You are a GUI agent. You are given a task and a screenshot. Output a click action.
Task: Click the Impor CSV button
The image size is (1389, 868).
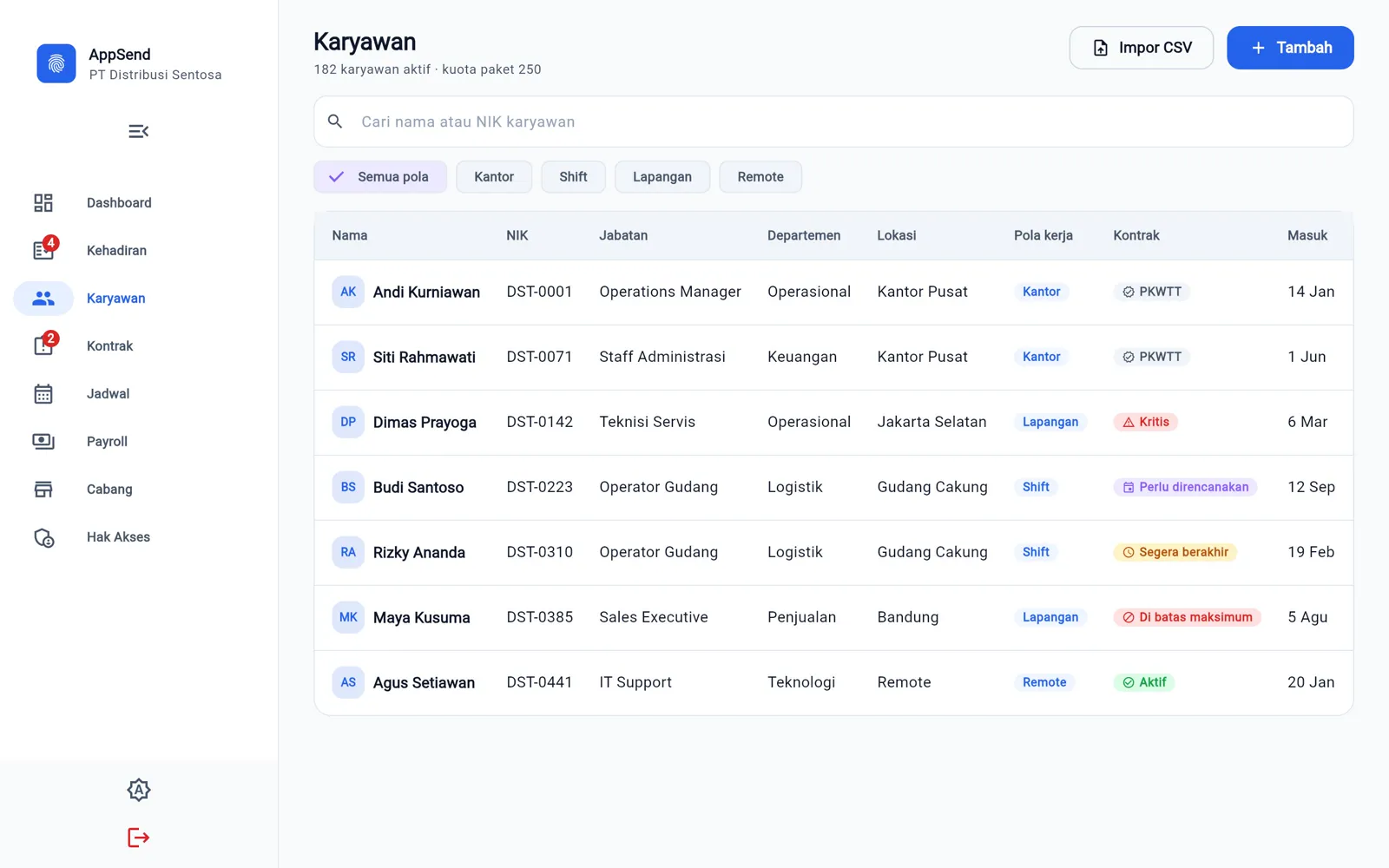pyautogui.click(x=1142, y=48)
